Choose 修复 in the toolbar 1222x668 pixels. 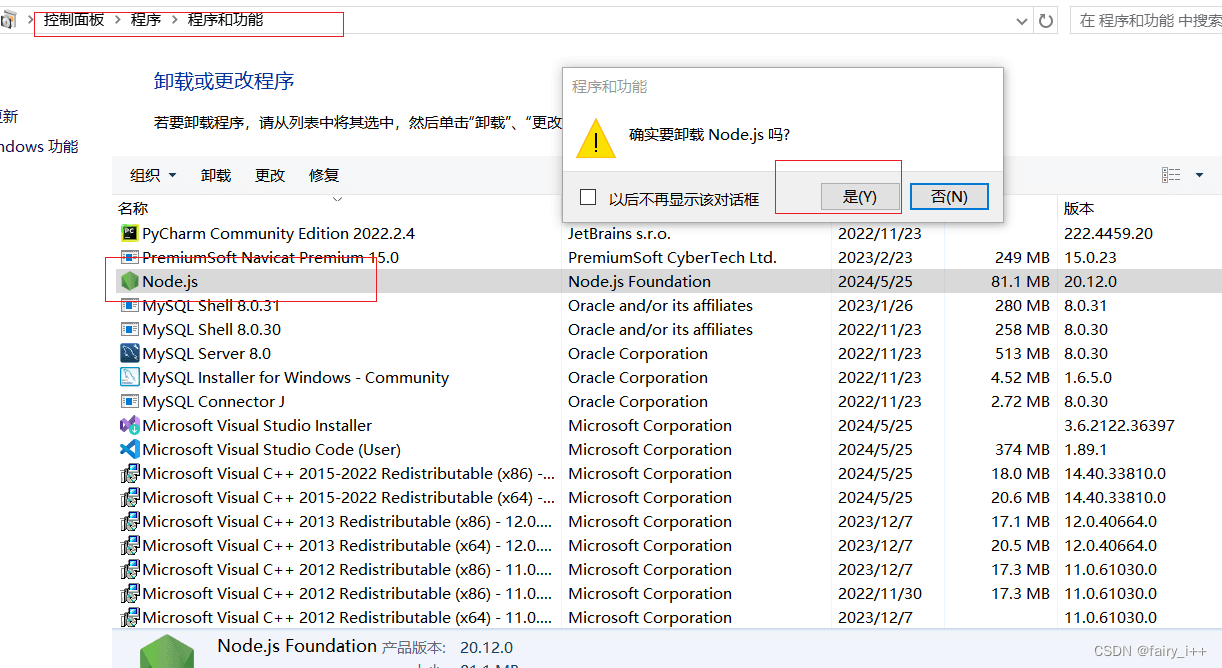(x=324, y=175)
